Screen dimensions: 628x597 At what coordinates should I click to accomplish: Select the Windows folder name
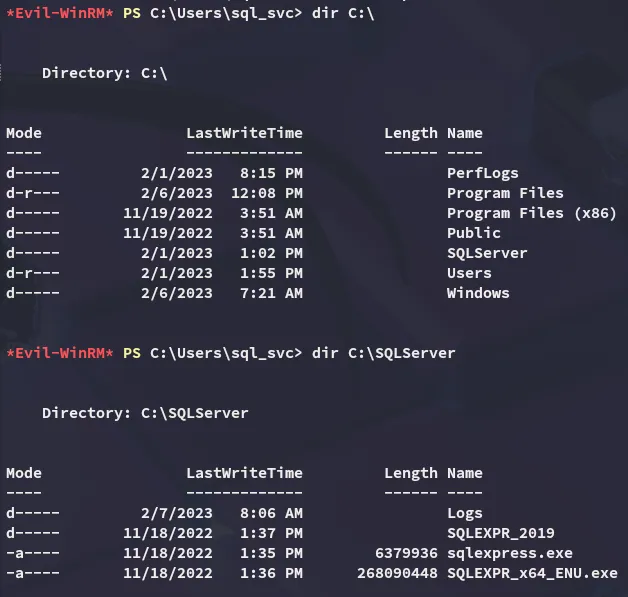[478, 293]
